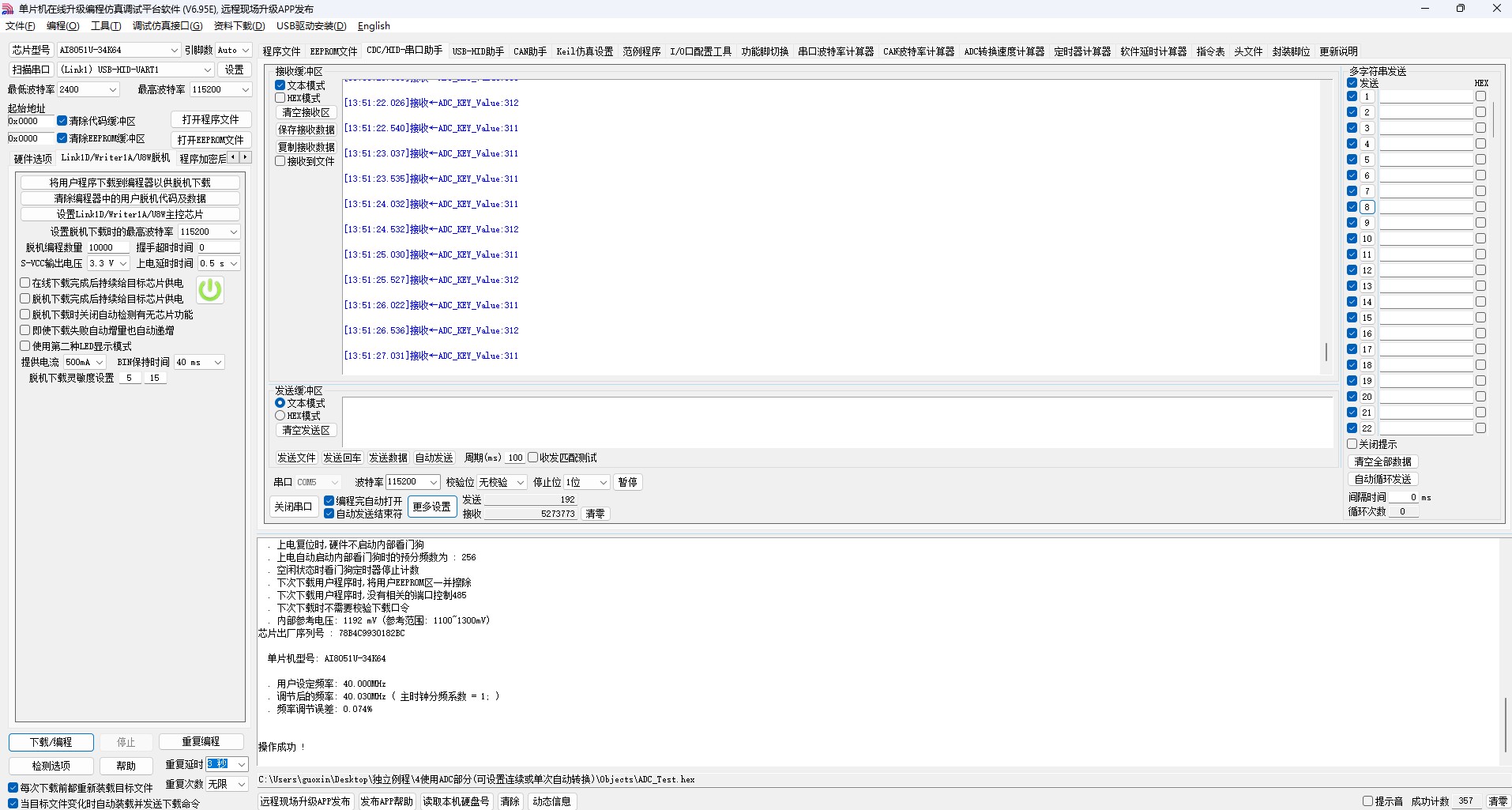1512x810 pixels.
Task: Toggle 自动发送结束符 checkbox
Action: 329,514
